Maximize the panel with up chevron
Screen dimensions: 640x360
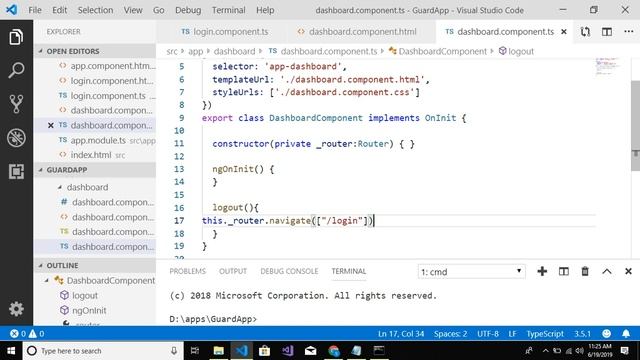pos(607,271)
